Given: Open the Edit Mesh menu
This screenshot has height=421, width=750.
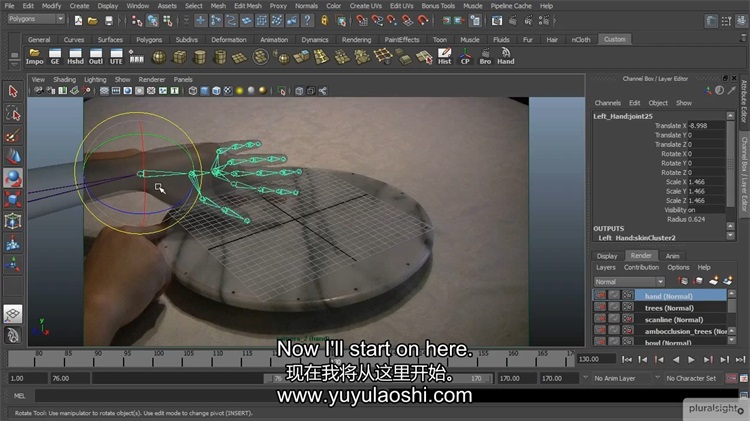Looking at the screenshot, I should point(249,5).
